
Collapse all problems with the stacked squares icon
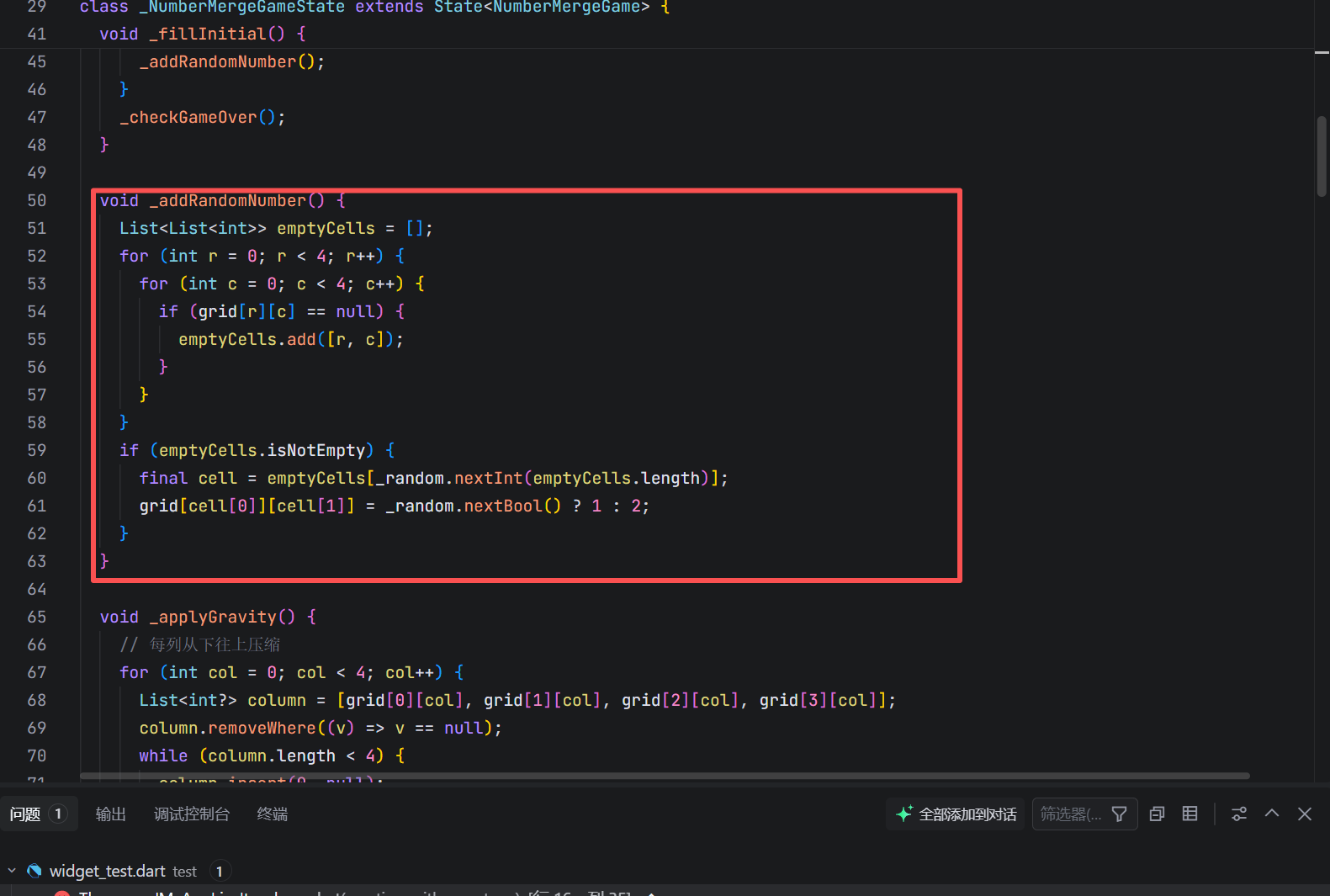tap(1157, 814)
